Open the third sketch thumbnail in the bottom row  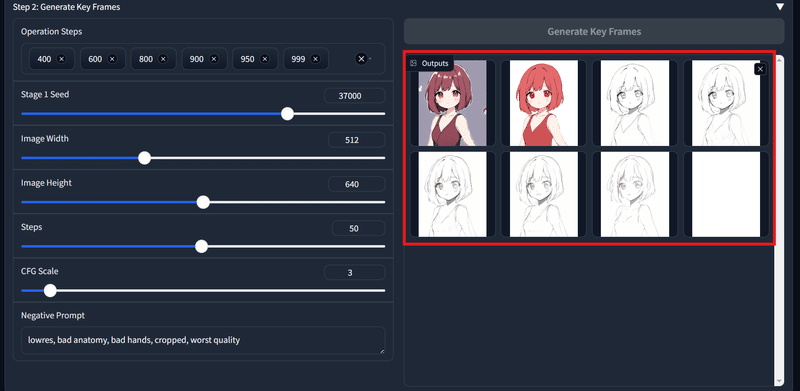(x=635, y=194)
